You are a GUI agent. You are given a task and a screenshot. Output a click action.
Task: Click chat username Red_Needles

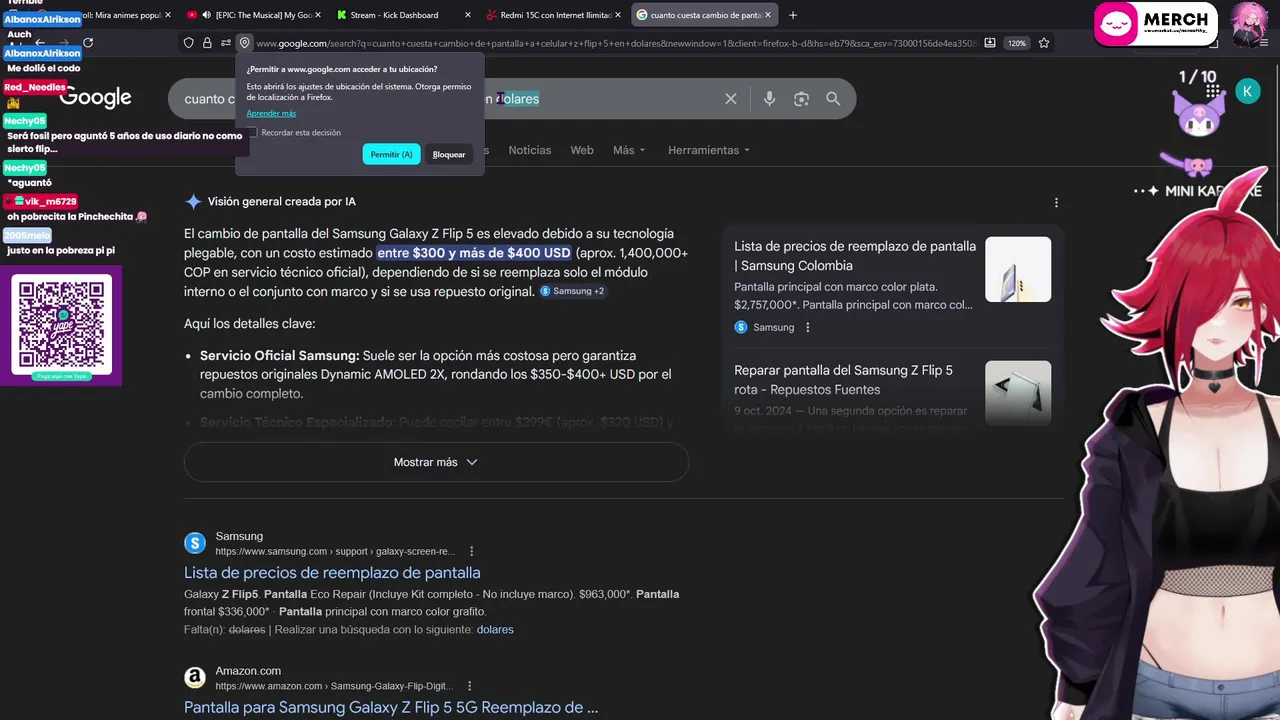pyautogui.click(x=35, y=87)
